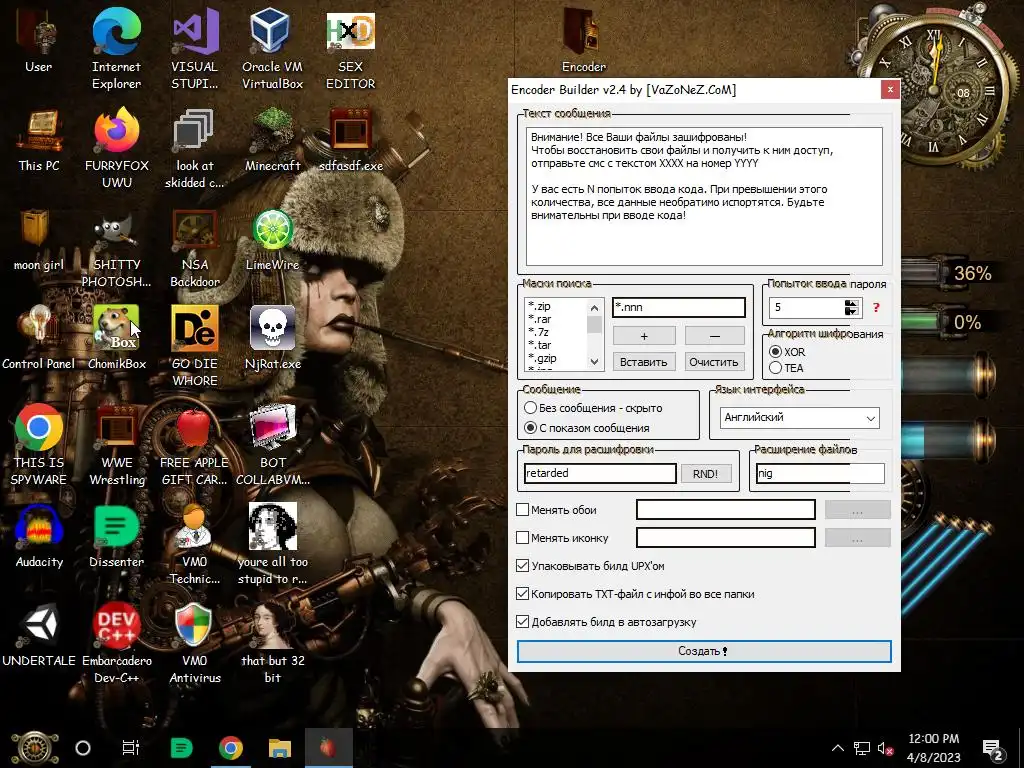
Task: Click the mask list scroll-down arrow
Action: point(594,361)
